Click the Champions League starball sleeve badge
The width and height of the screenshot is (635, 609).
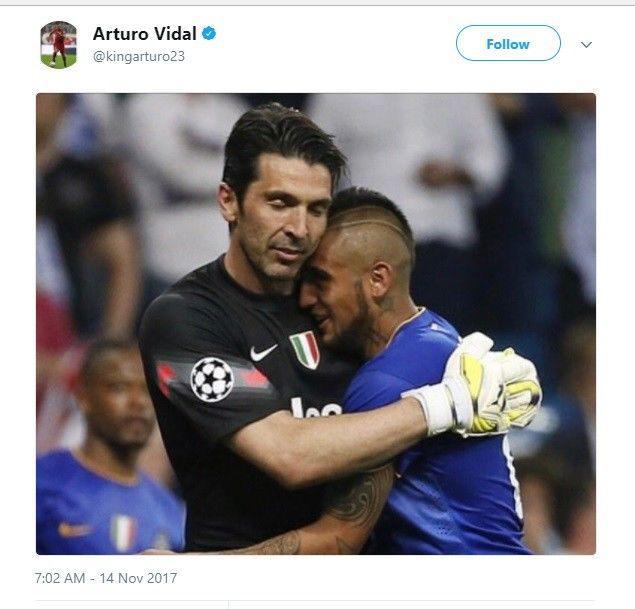pos(212,379)
